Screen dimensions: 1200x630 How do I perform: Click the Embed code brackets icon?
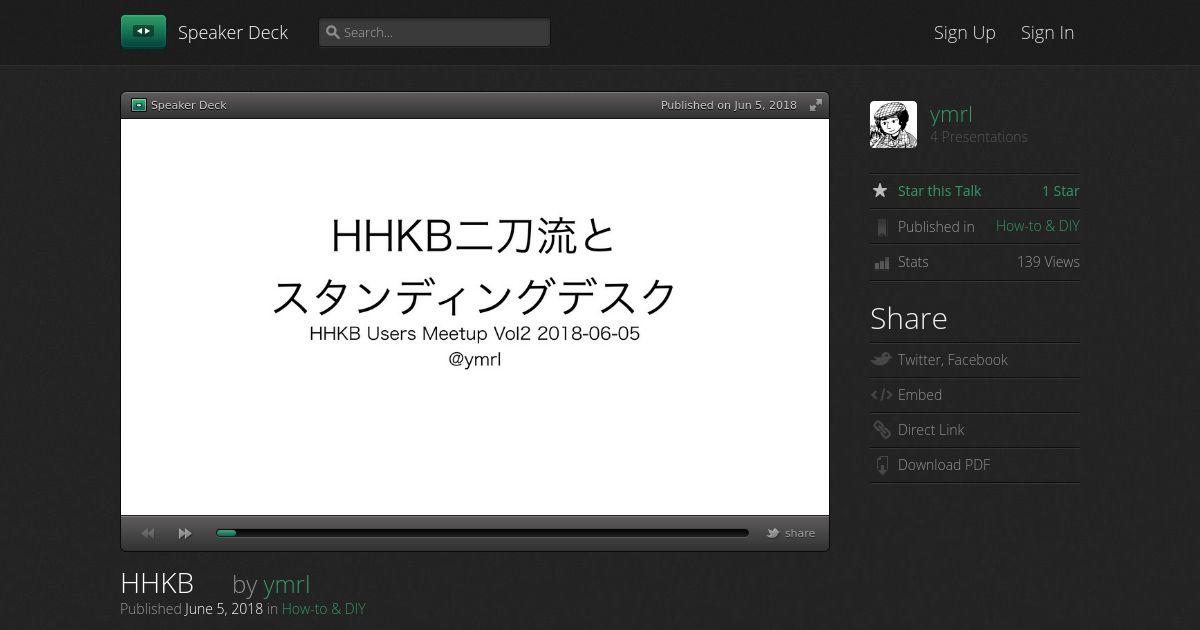pos(881,395)
